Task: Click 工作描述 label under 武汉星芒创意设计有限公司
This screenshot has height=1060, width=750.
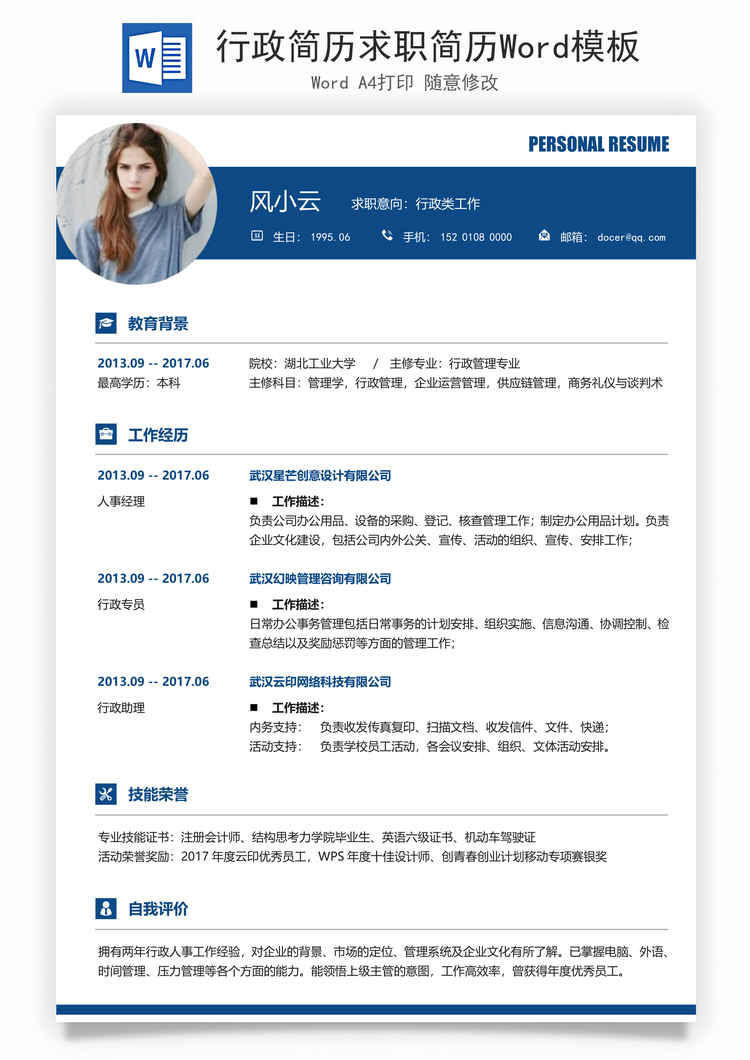Action: (x=298, y=502)
